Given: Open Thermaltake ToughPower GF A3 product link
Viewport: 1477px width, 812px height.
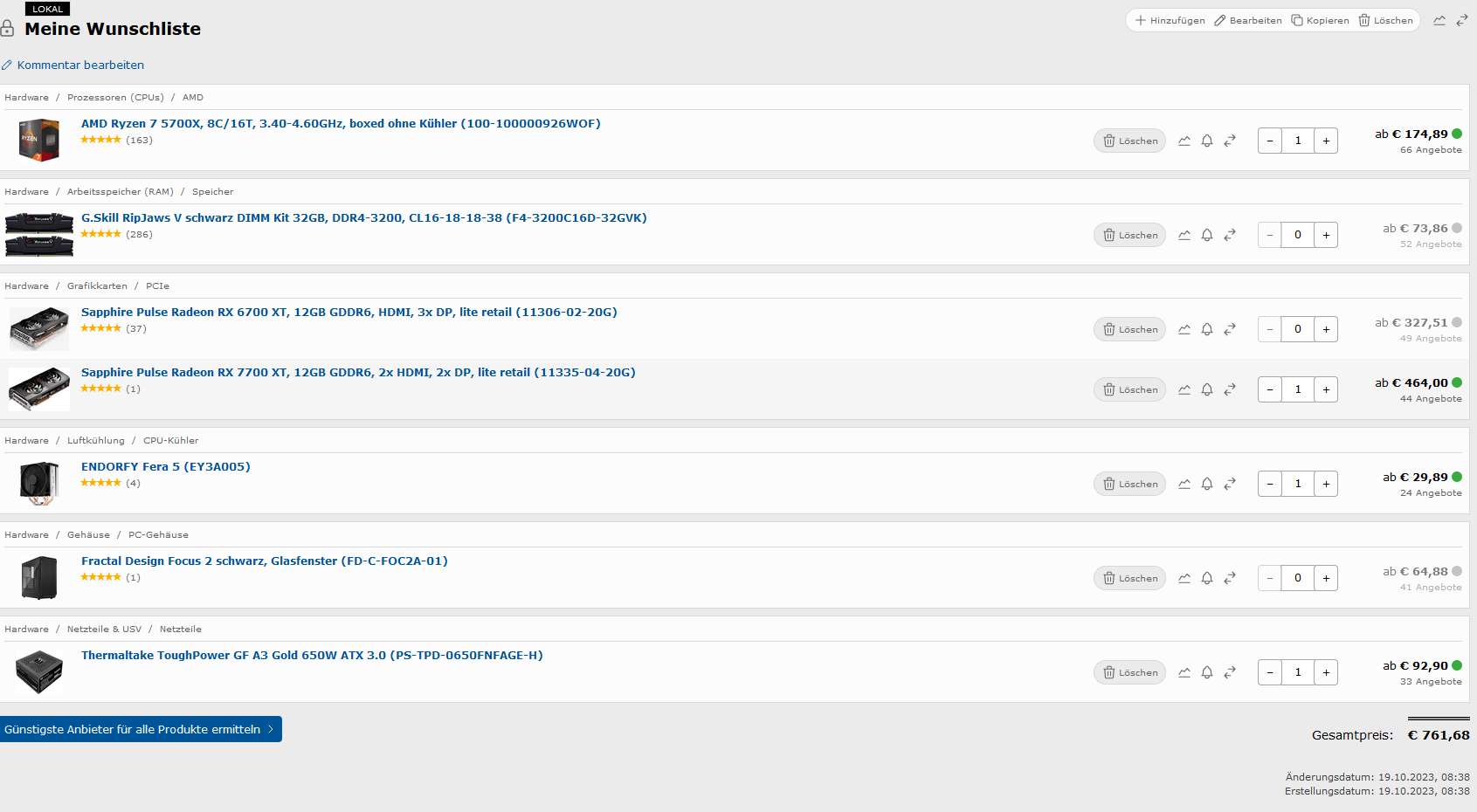Looking at the screenshot, I should coord(312,655).
